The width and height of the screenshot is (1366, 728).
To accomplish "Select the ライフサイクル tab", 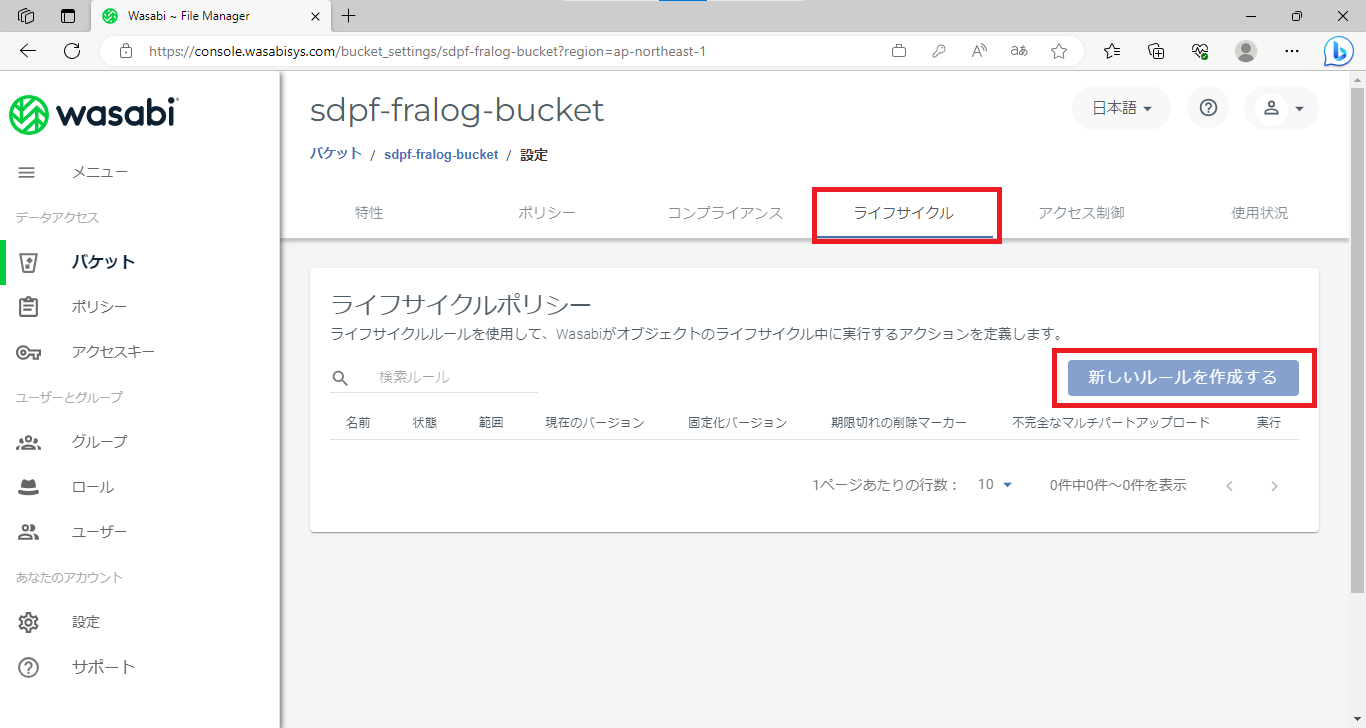I will click(x=903, y=213).
